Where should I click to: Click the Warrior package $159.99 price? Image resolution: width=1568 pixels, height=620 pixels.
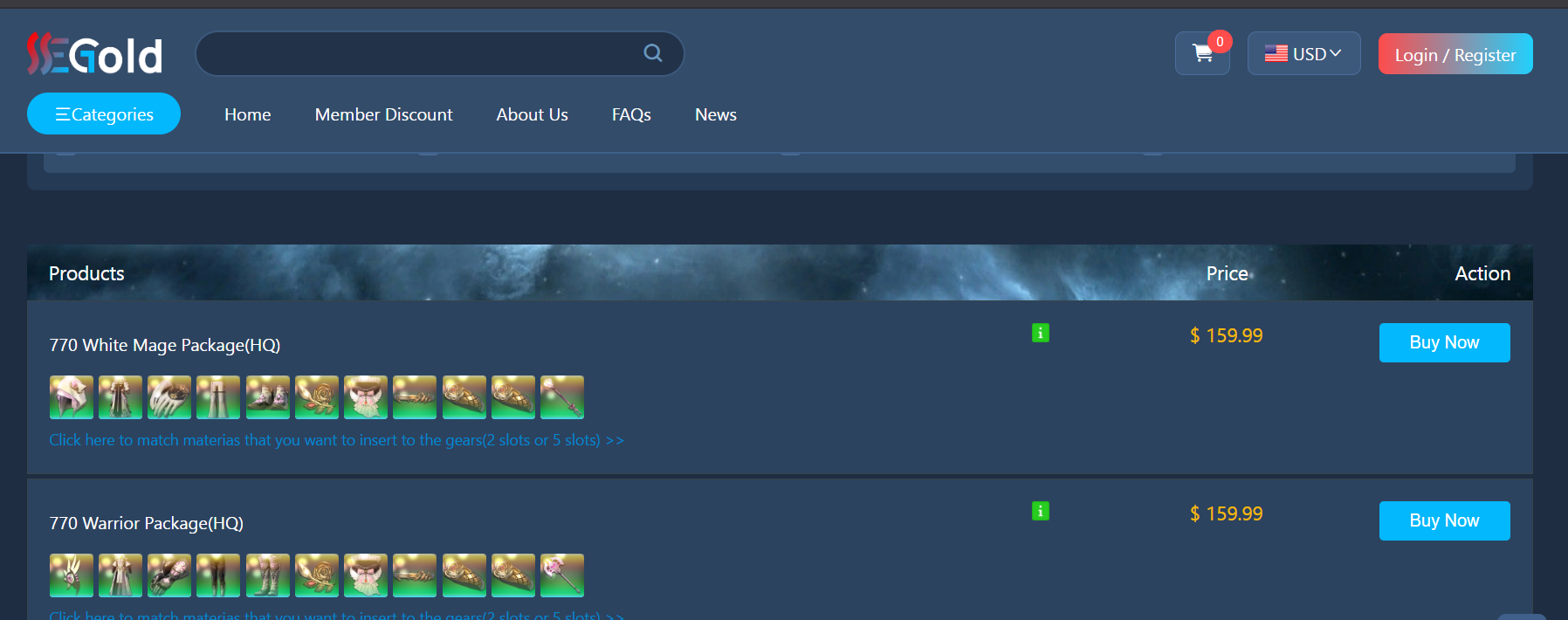pos(1227,513)
